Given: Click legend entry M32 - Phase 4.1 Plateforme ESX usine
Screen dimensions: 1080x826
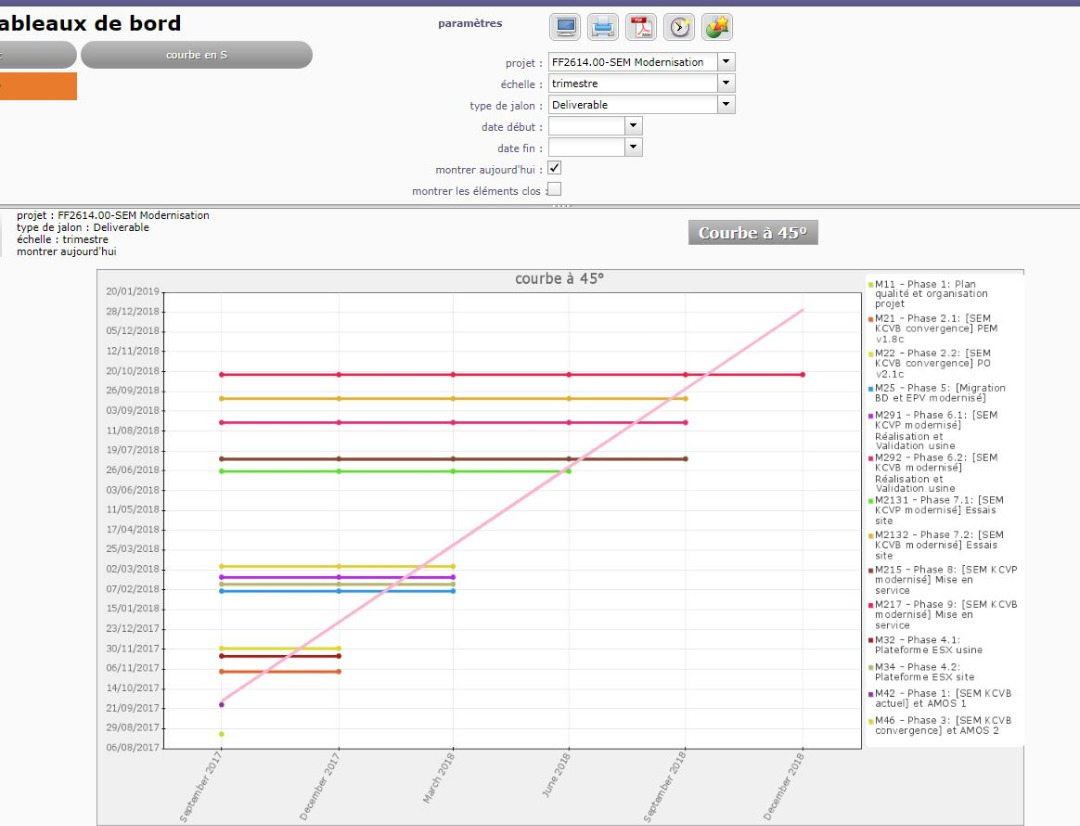Looking at the screenshot, I should (x=926, y=645).
